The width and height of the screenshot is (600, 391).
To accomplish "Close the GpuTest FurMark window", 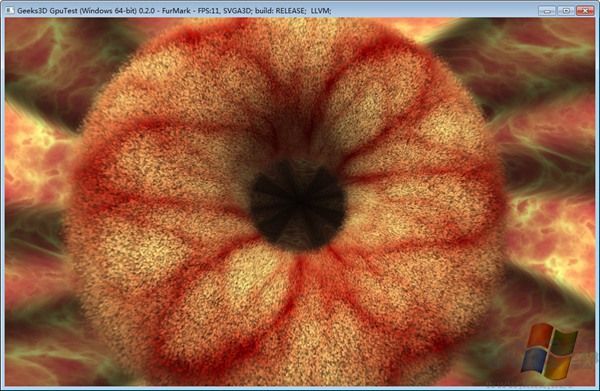I will pyautogui.click(x=585, y=11).
